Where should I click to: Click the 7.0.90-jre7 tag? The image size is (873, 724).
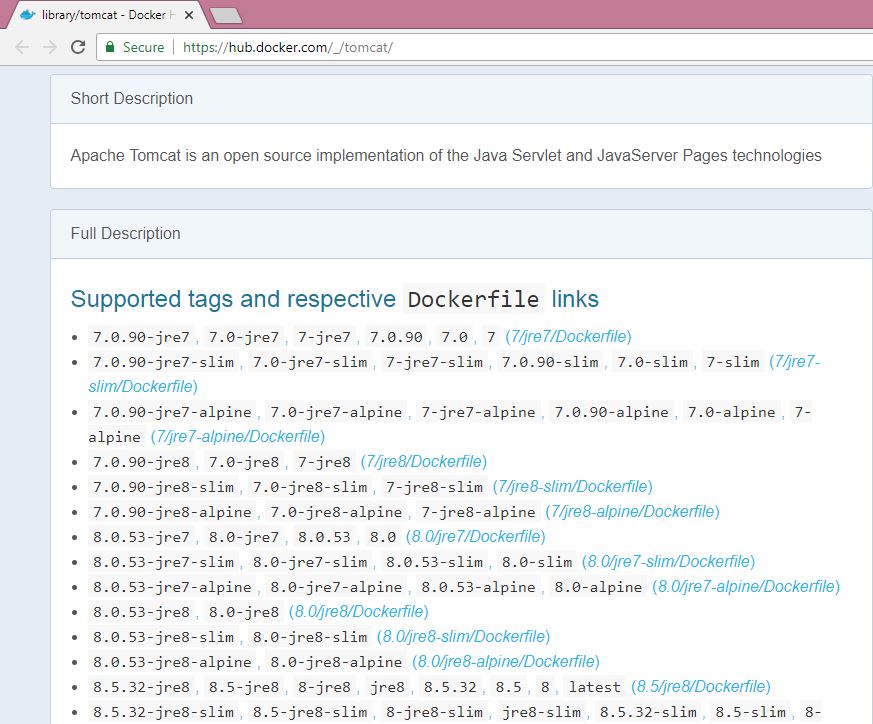141,337
